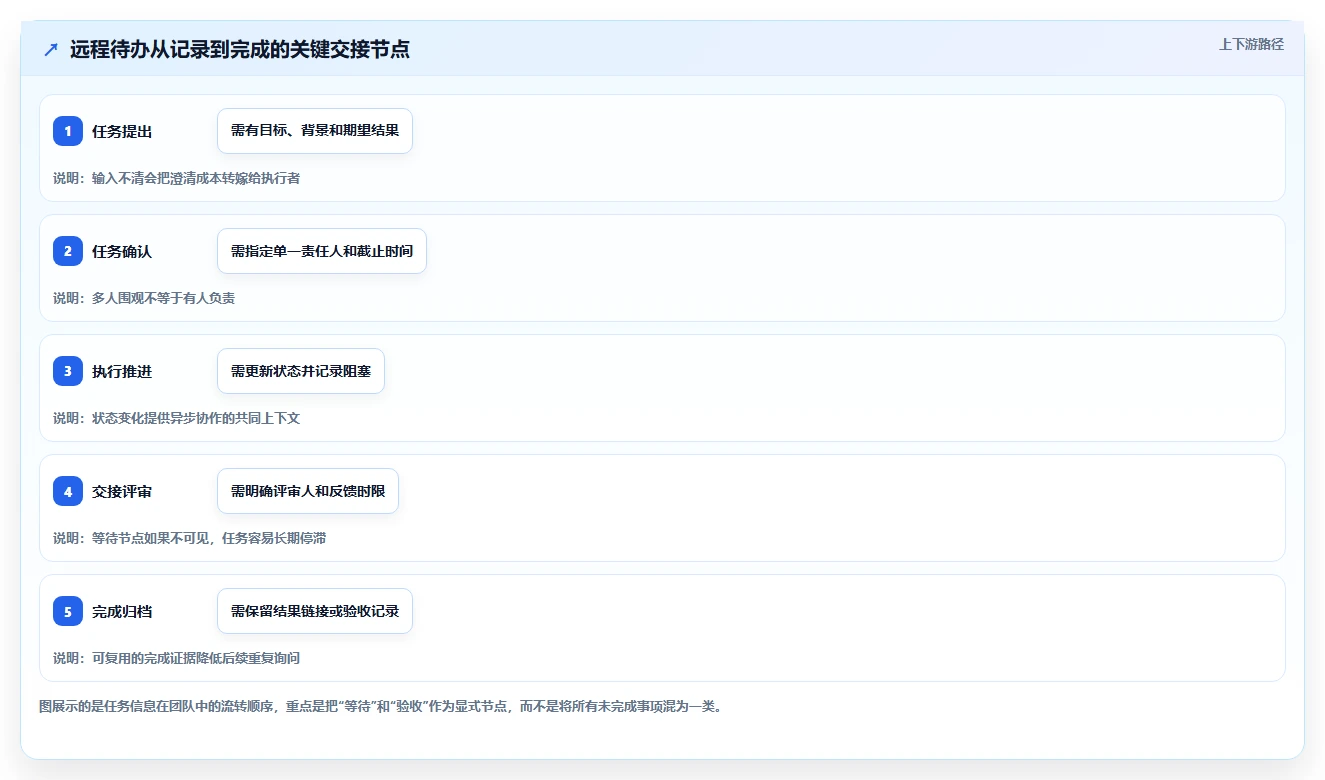This screenshot has height=780, width=1325.
Task: Click the 上下游路径 label
Action: [x=1251, y=45]
